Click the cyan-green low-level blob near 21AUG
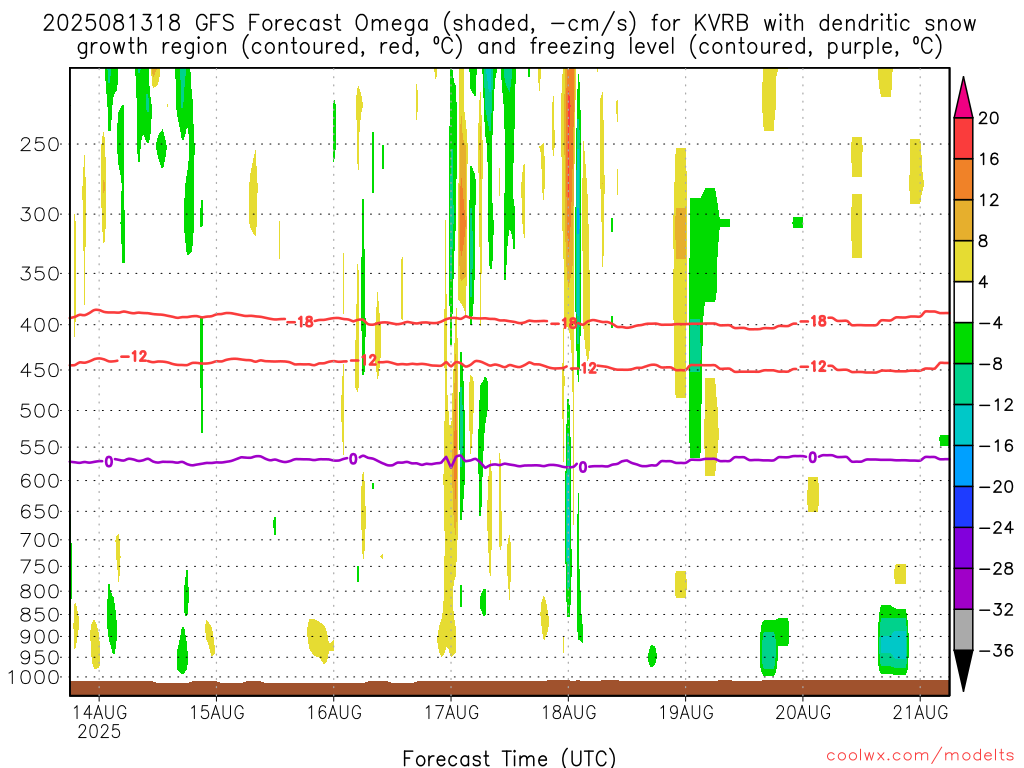Image resolution: width=1024 pixels, height=768 pixels. click(893, 640)
